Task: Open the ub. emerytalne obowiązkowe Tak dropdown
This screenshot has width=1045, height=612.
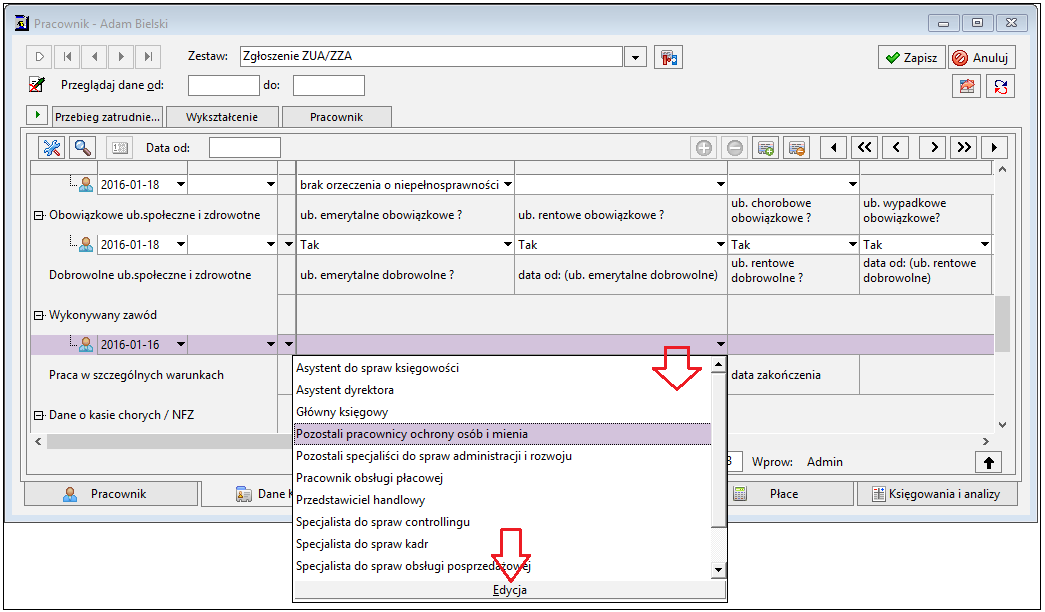Action: (508, 245)
